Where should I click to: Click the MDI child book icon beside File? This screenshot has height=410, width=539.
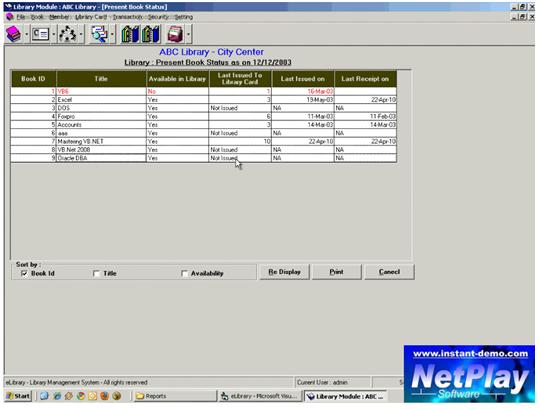pos(10,17)
